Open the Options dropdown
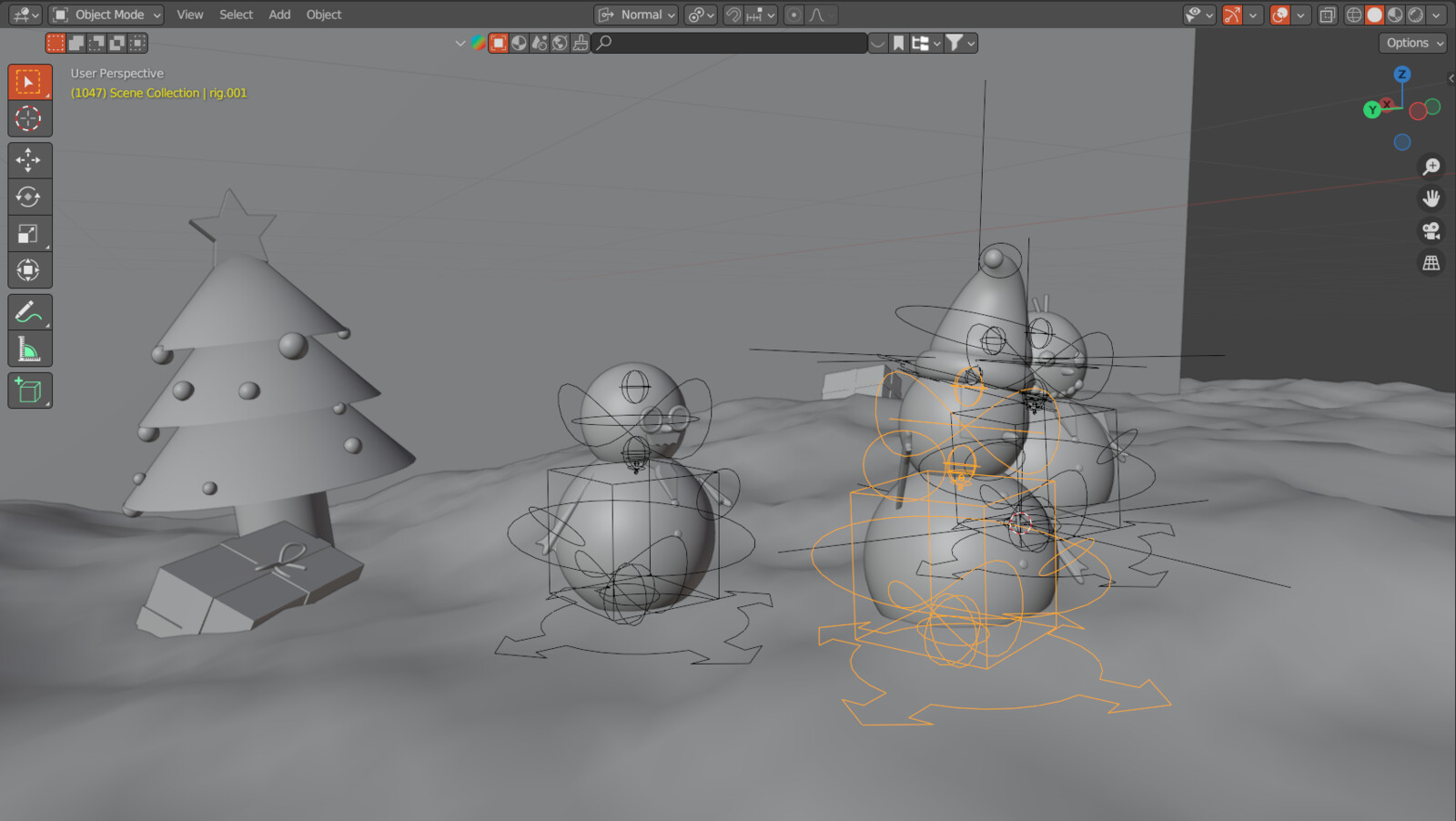 pos(1413,43)
